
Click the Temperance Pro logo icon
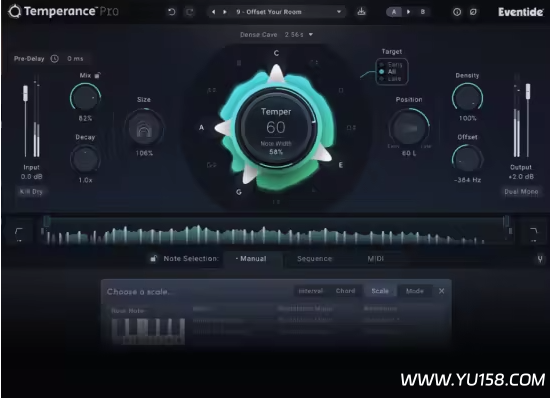14,12
